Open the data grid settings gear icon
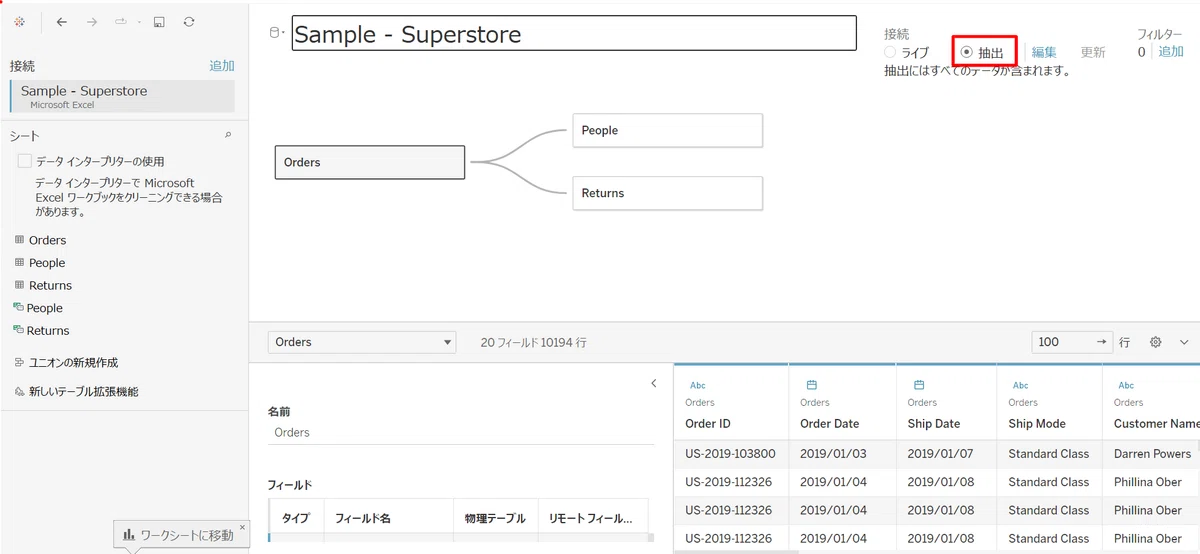 (x=1156, y=342)
